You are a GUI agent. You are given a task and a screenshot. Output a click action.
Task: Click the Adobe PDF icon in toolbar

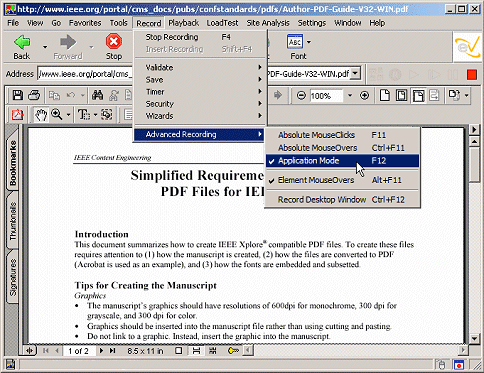click(x=18, y=115)
